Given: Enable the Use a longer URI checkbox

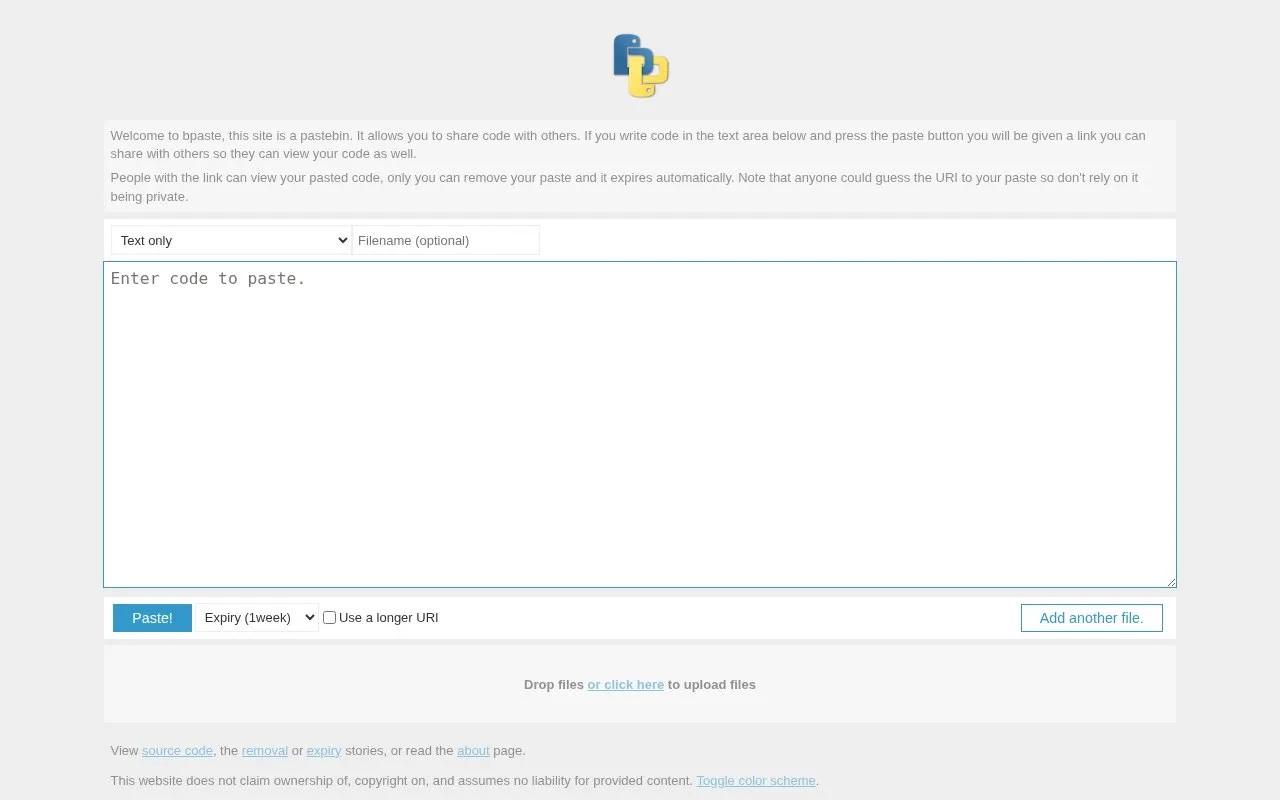Looking at the screenshot, I should (x=329, y=618).
